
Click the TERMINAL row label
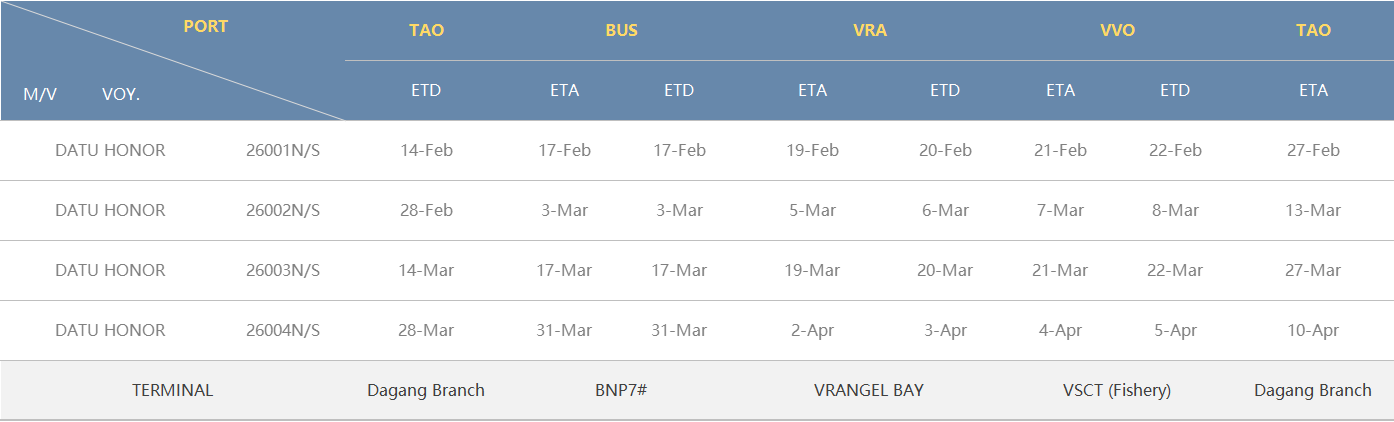173,390
